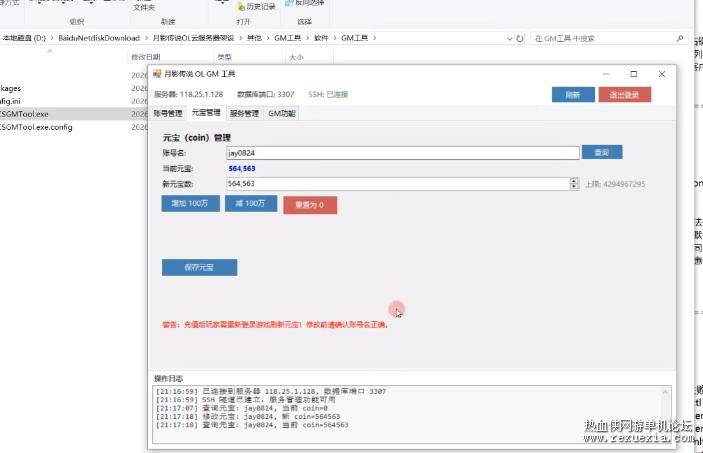This screenshot has width=703, height=453.
Task: Open the GM功能 tab
Action: 282,113
